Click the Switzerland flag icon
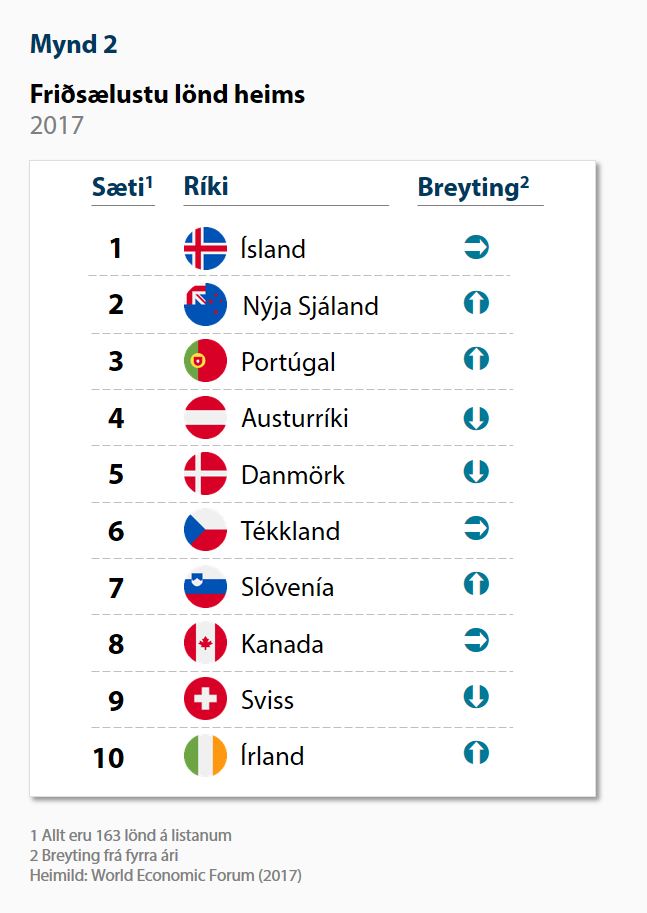 [x=205, y=699]
